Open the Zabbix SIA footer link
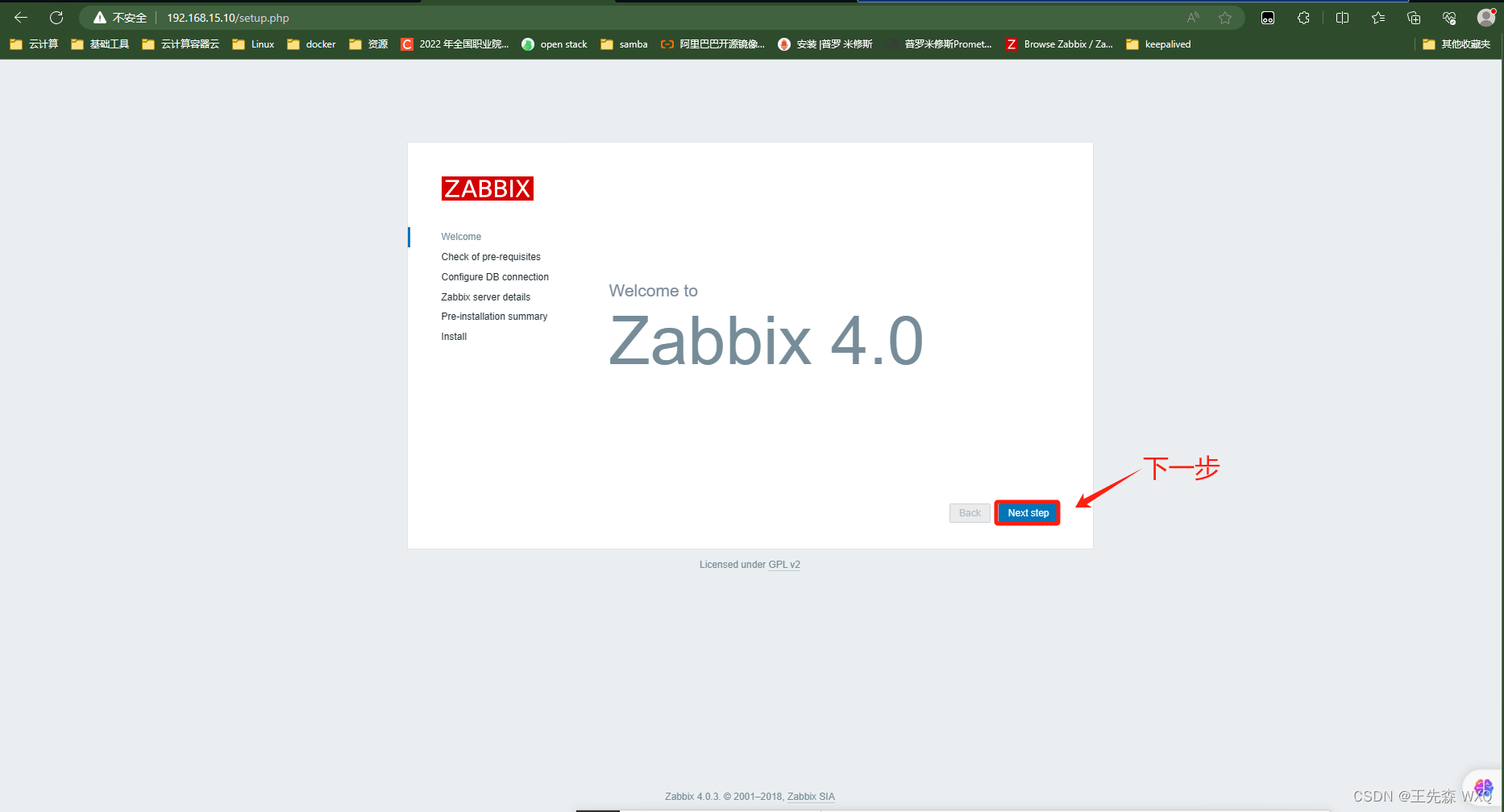Viewport: 1504px width, 812px height. [811, 797]
